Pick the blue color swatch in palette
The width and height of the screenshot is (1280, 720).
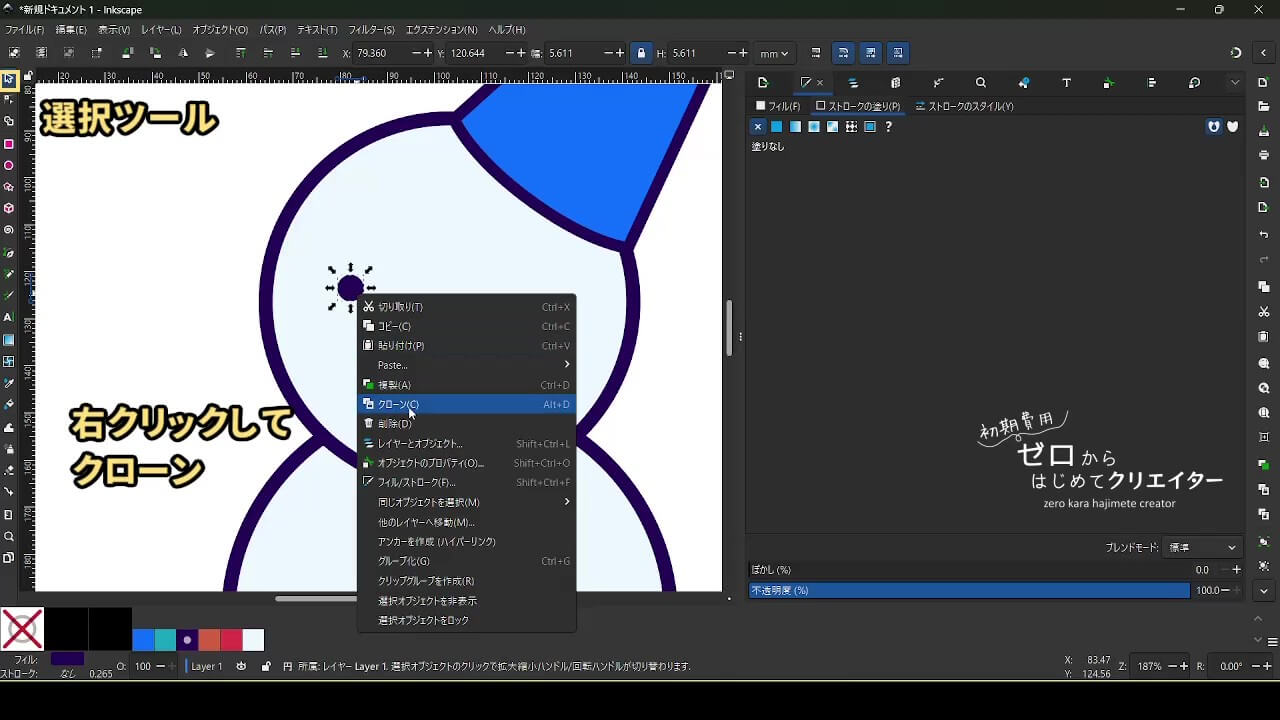[x=143, y=640]
